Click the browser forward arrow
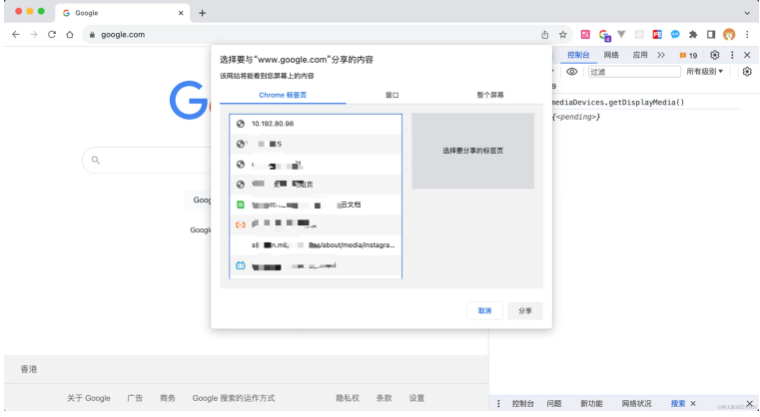Image resolution: width=760 pixels, height=417 pixels. point(33,34)
